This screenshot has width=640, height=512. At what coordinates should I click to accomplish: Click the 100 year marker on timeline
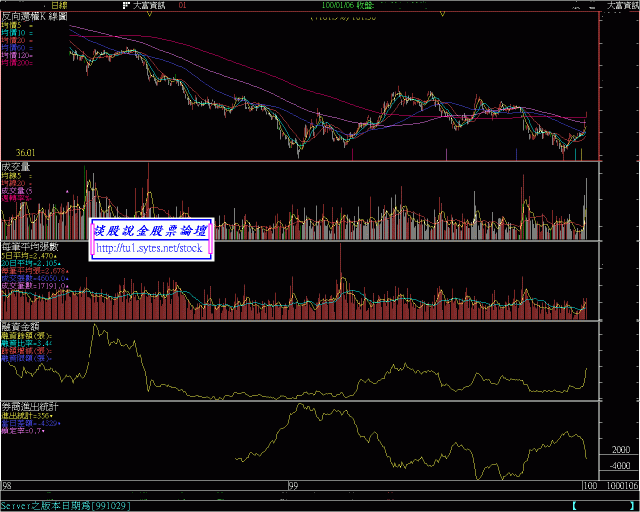pos(591,486)
